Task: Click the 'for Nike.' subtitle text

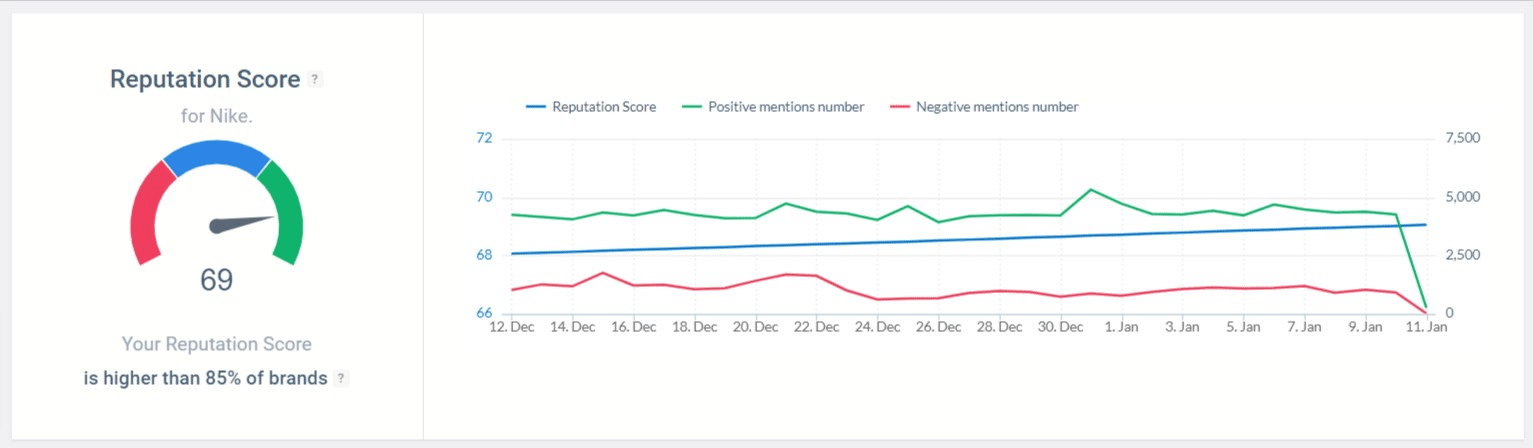Action: (x=217, y=116)
